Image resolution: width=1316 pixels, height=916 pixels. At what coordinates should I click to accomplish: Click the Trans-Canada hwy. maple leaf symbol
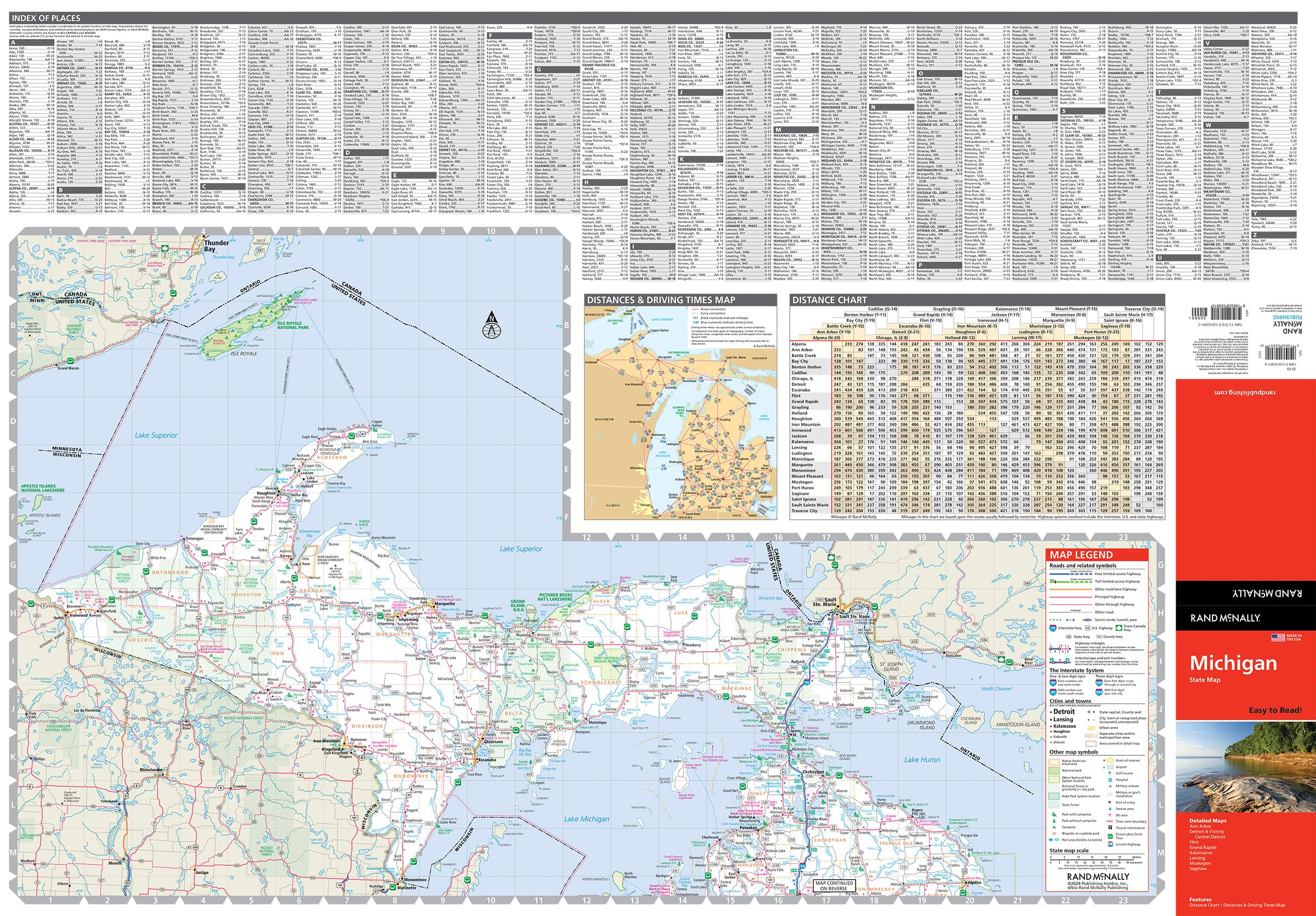click(1119, 628)
